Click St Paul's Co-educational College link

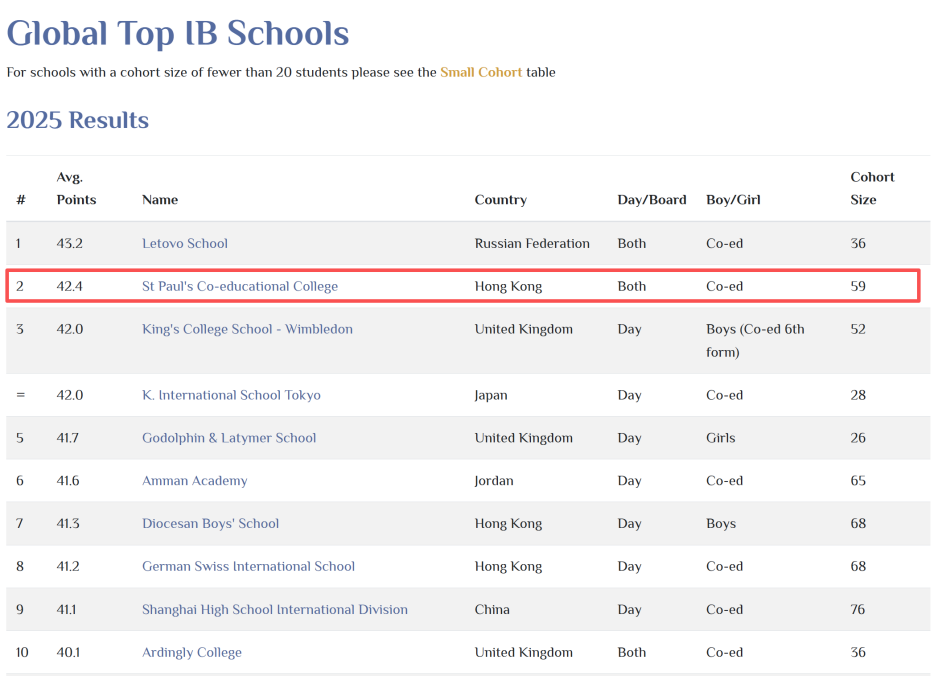pyautogui.click(x=240, y=286)
